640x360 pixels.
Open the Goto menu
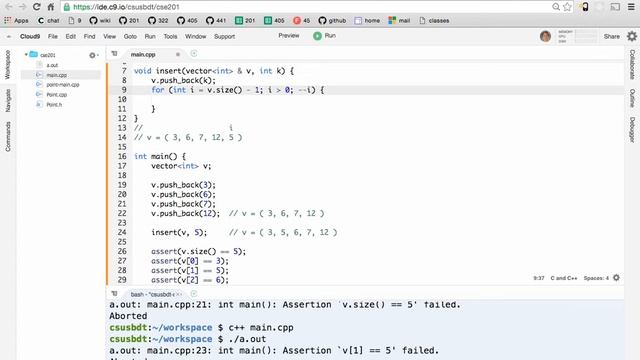(x=130, y=36)
